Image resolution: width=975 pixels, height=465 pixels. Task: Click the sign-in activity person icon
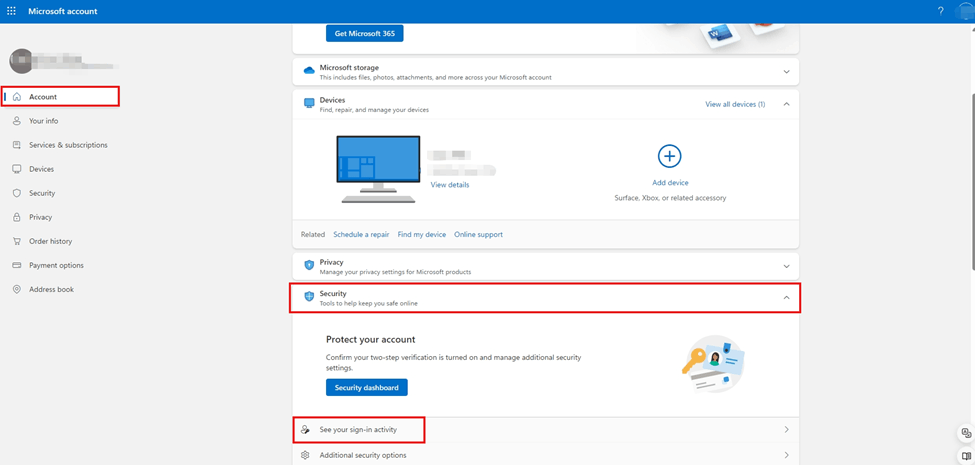click(x=305, y=430)
